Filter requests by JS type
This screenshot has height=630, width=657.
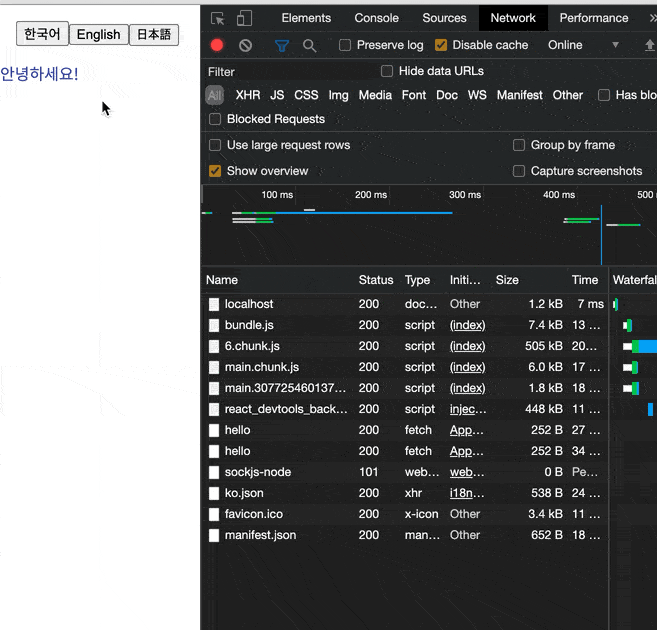click(277, 95)
